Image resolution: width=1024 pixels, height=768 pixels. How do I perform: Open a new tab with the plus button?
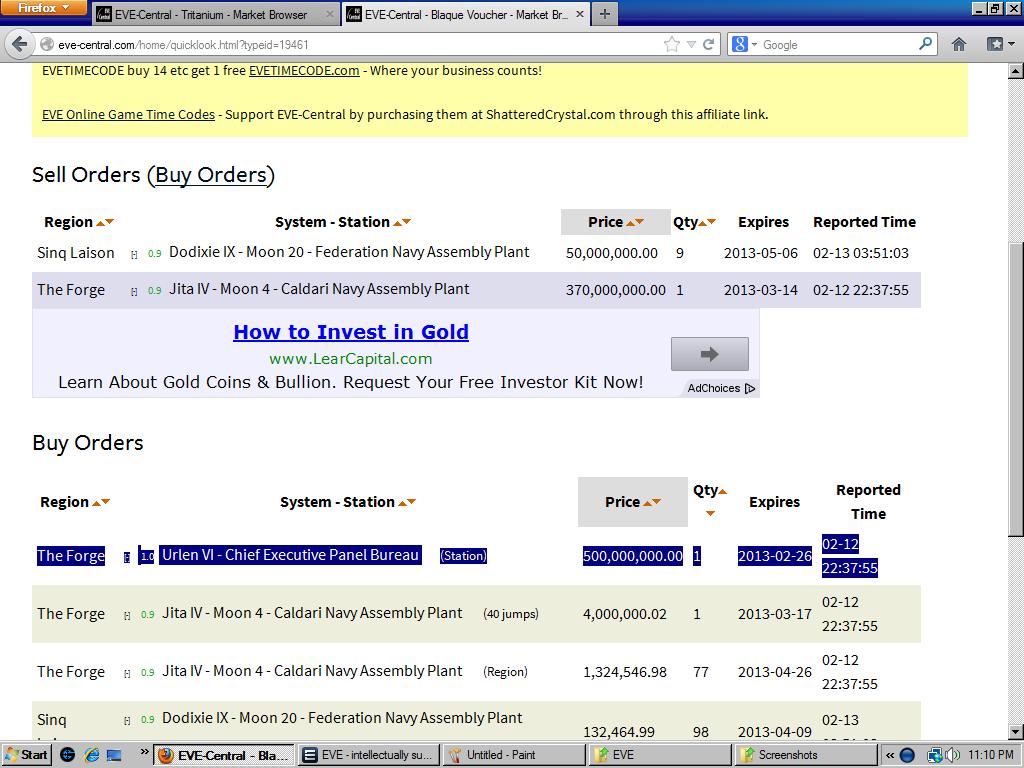point(605,14)
